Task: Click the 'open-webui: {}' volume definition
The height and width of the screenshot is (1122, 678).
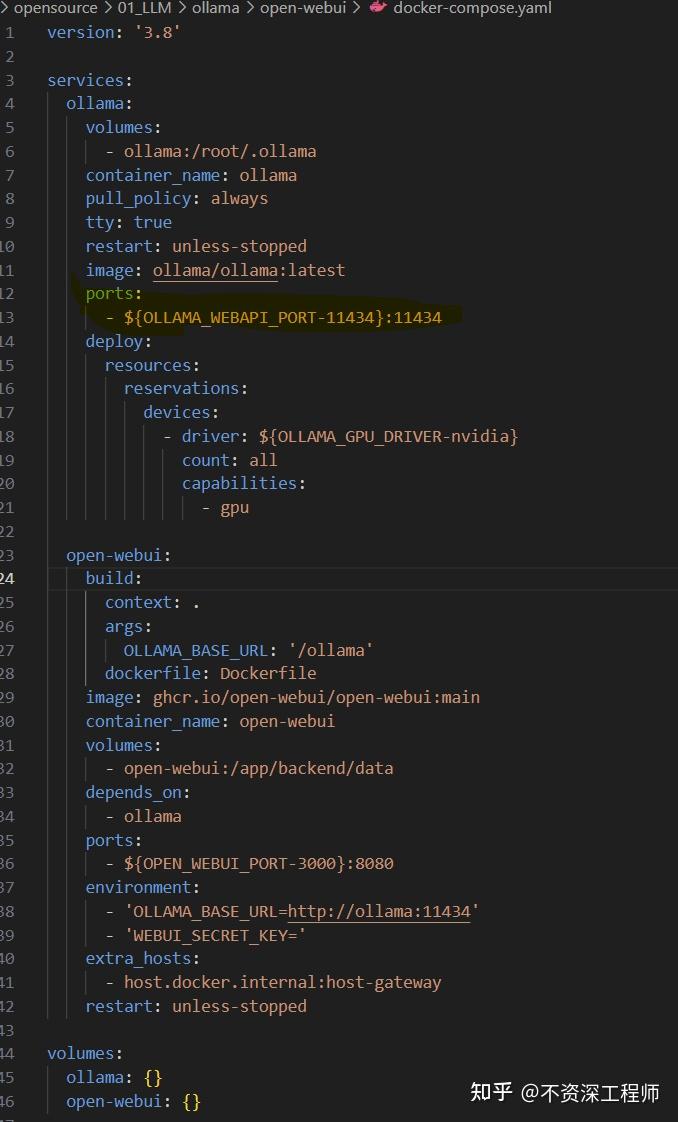Action: 134,1101
